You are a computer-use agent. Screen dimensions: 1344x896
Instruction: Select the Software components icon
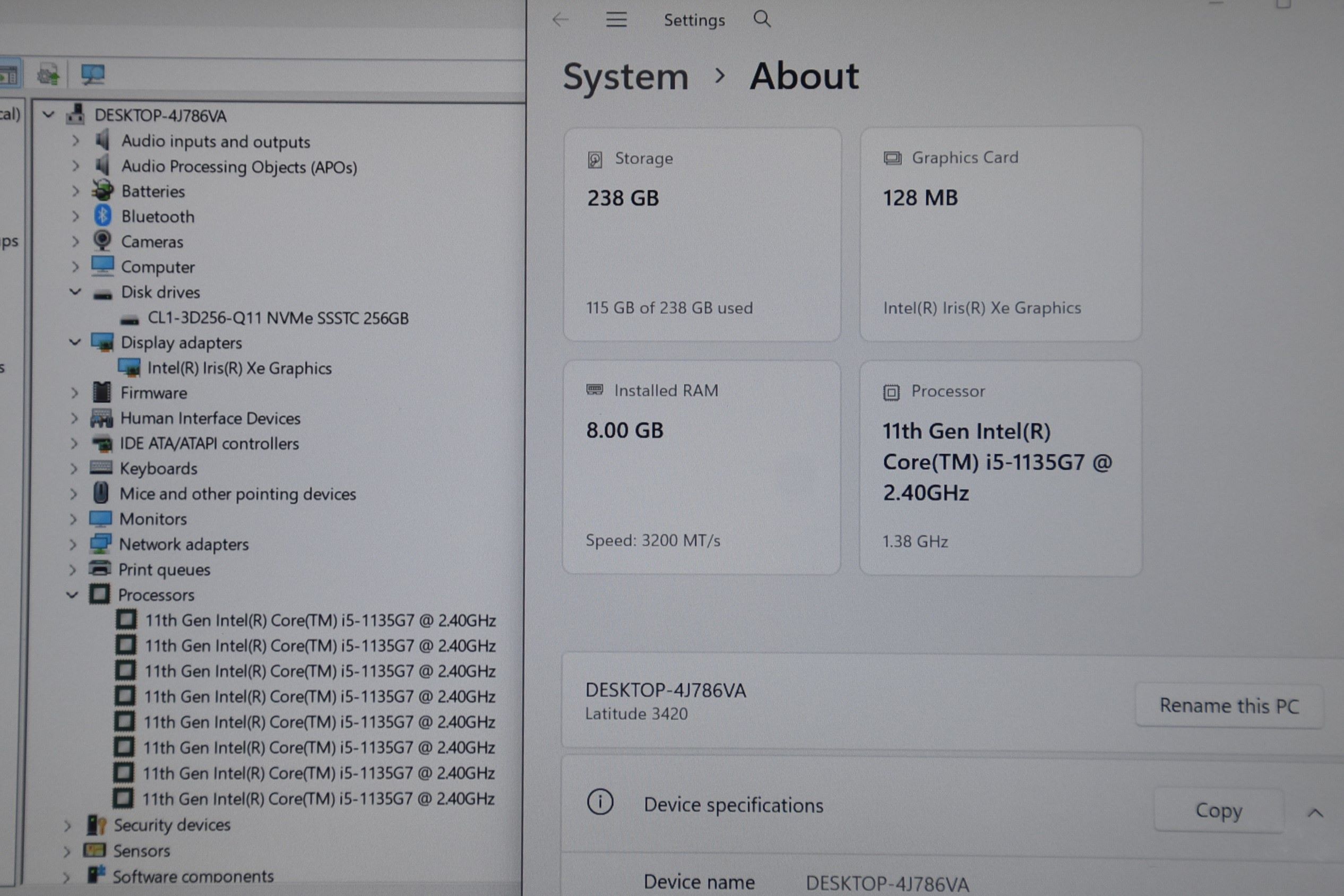(x=96, y=874)
